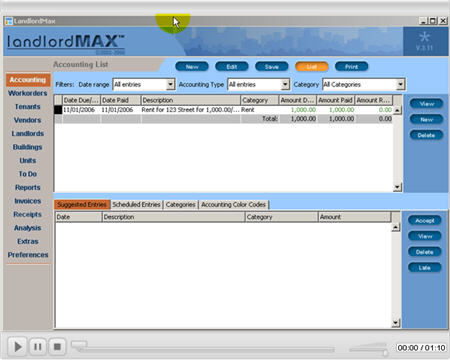Open Tenants section
This screenshot has width=450, height=360.
tap(28, 107)
